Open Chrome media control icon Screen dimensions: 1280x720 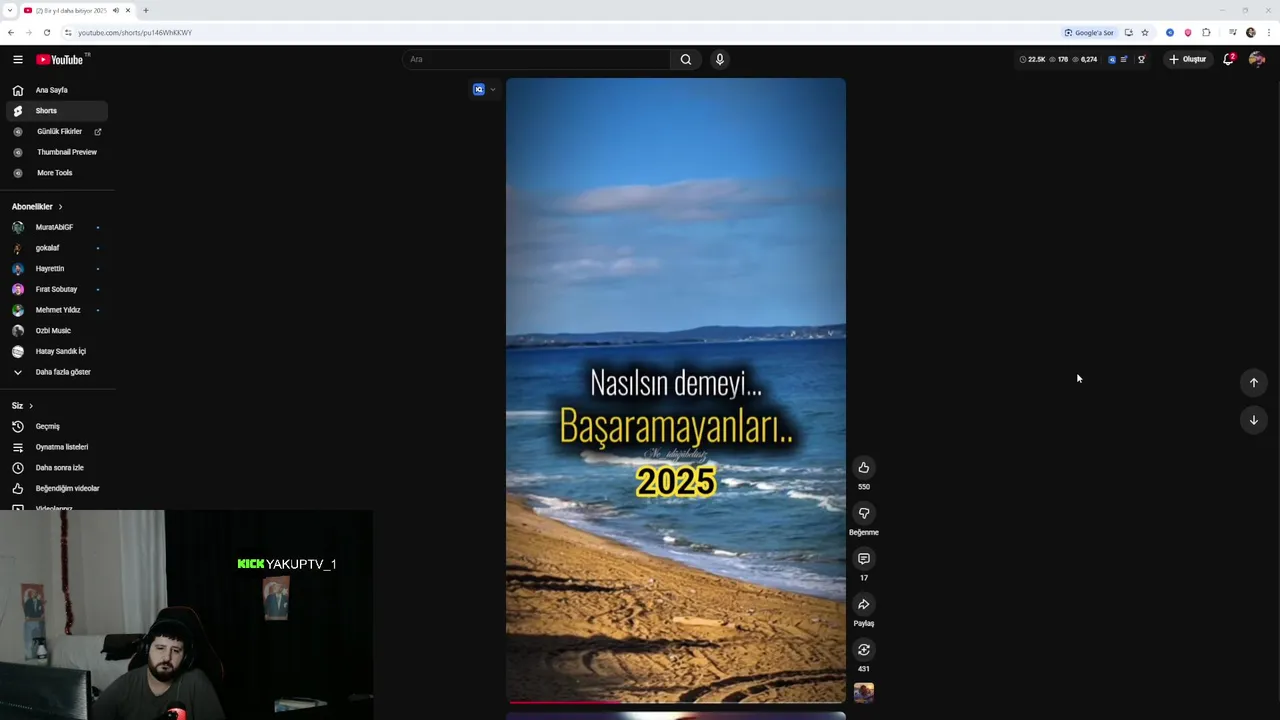point(1233,32)
